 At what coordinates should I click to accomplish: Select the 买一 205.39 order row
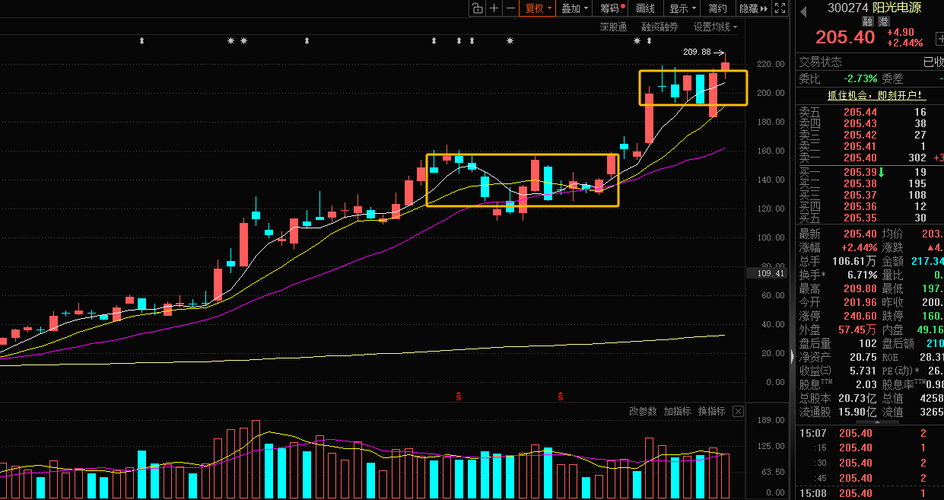pyautogui.click(x=870, y=173)
